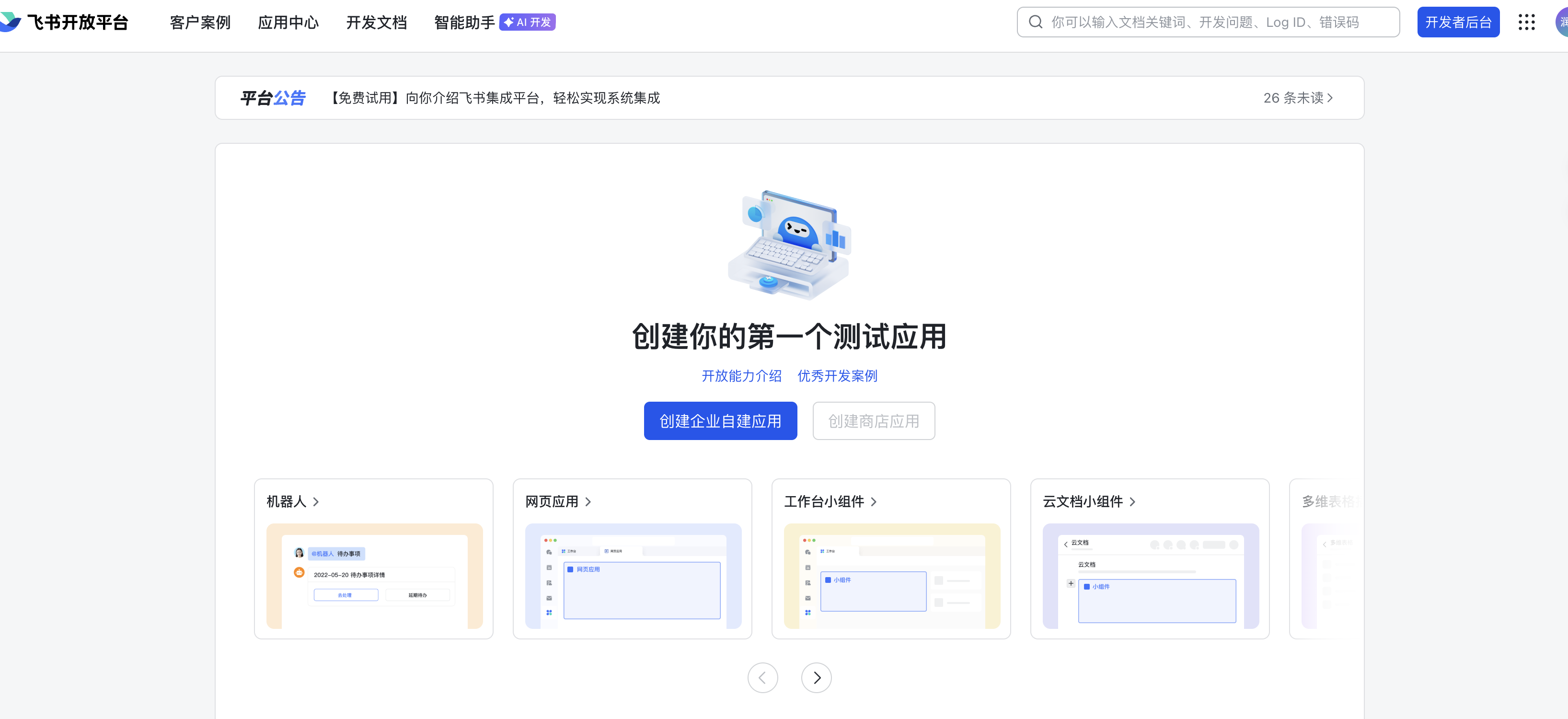This screenshot has height=719, width=1568.
Task: Expand the 机器人 card chevron
Action: (x=316, y=502)
